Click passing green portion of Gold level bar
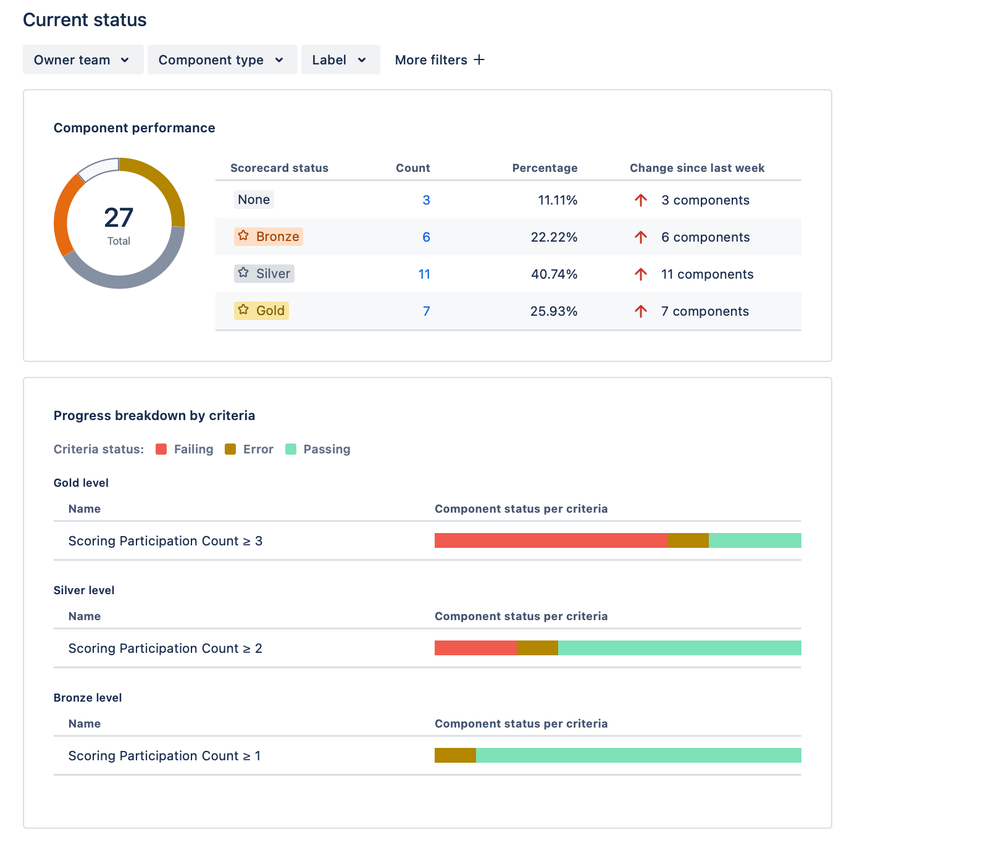 (755, 541)
